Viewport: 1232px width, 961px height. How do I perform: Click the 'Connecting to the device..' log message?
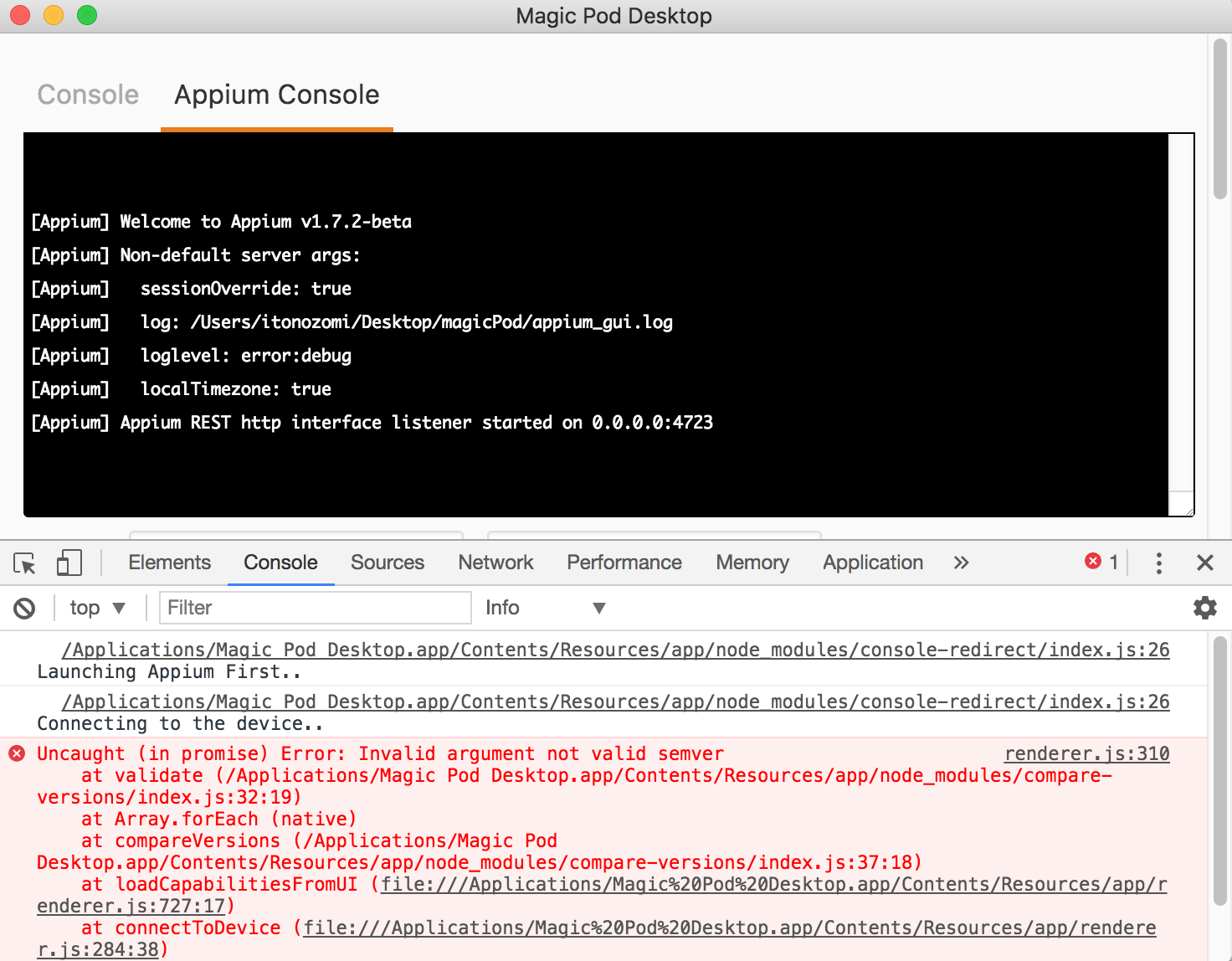[x=179, y=723]
